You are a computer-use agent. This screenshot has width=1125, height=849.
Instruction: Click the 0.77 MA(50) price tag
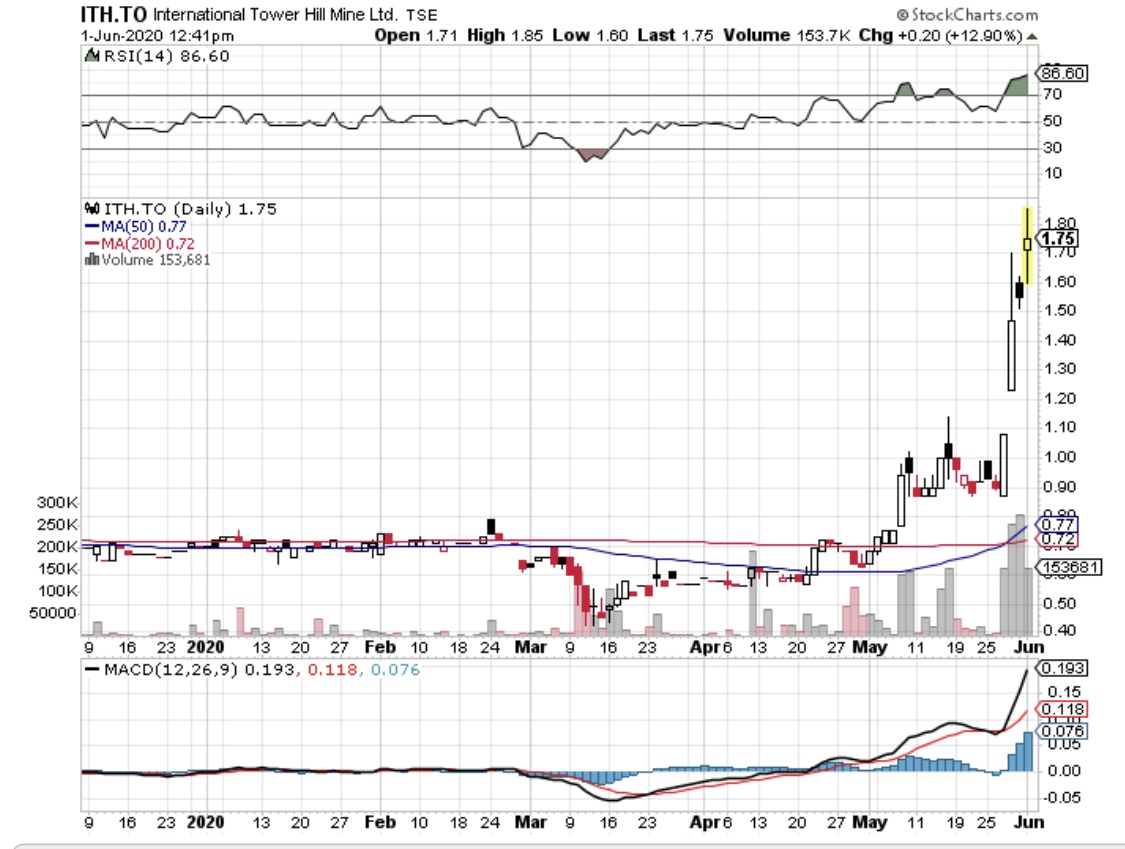[x=1057, y=524]
